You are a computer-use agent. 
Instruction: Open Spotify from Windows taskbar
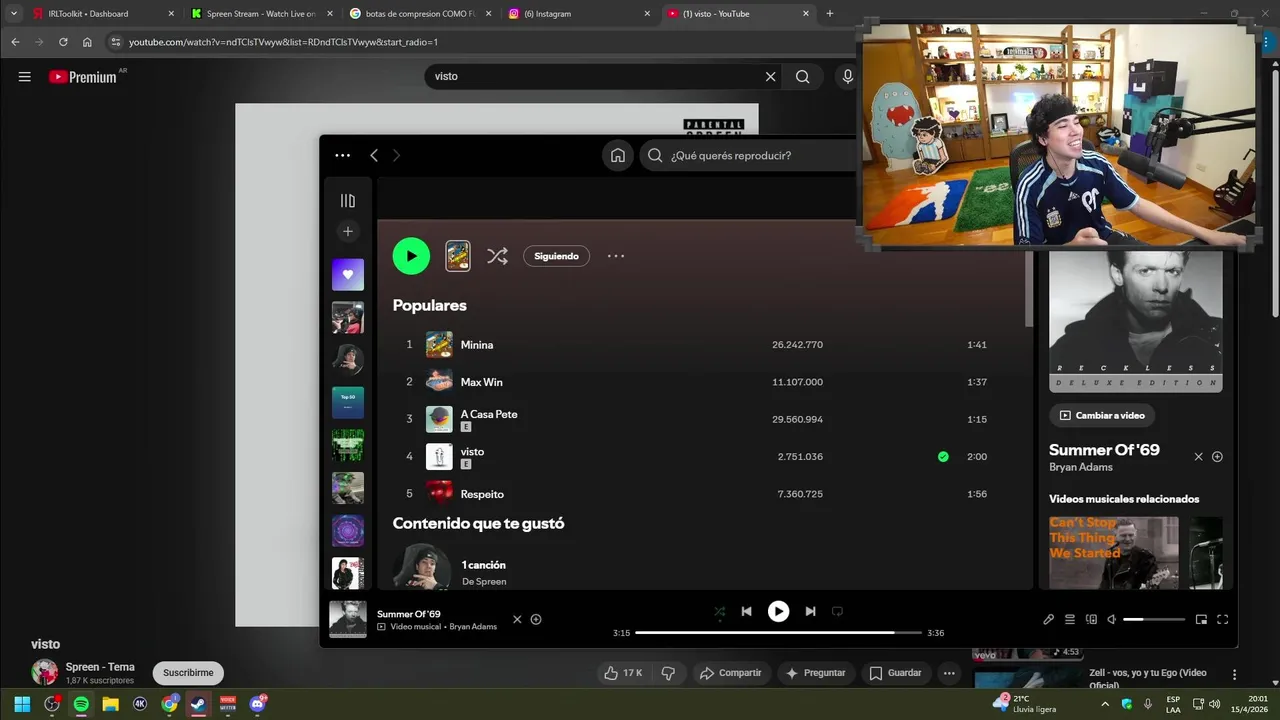pyautogui.click(x=81, y=704)
